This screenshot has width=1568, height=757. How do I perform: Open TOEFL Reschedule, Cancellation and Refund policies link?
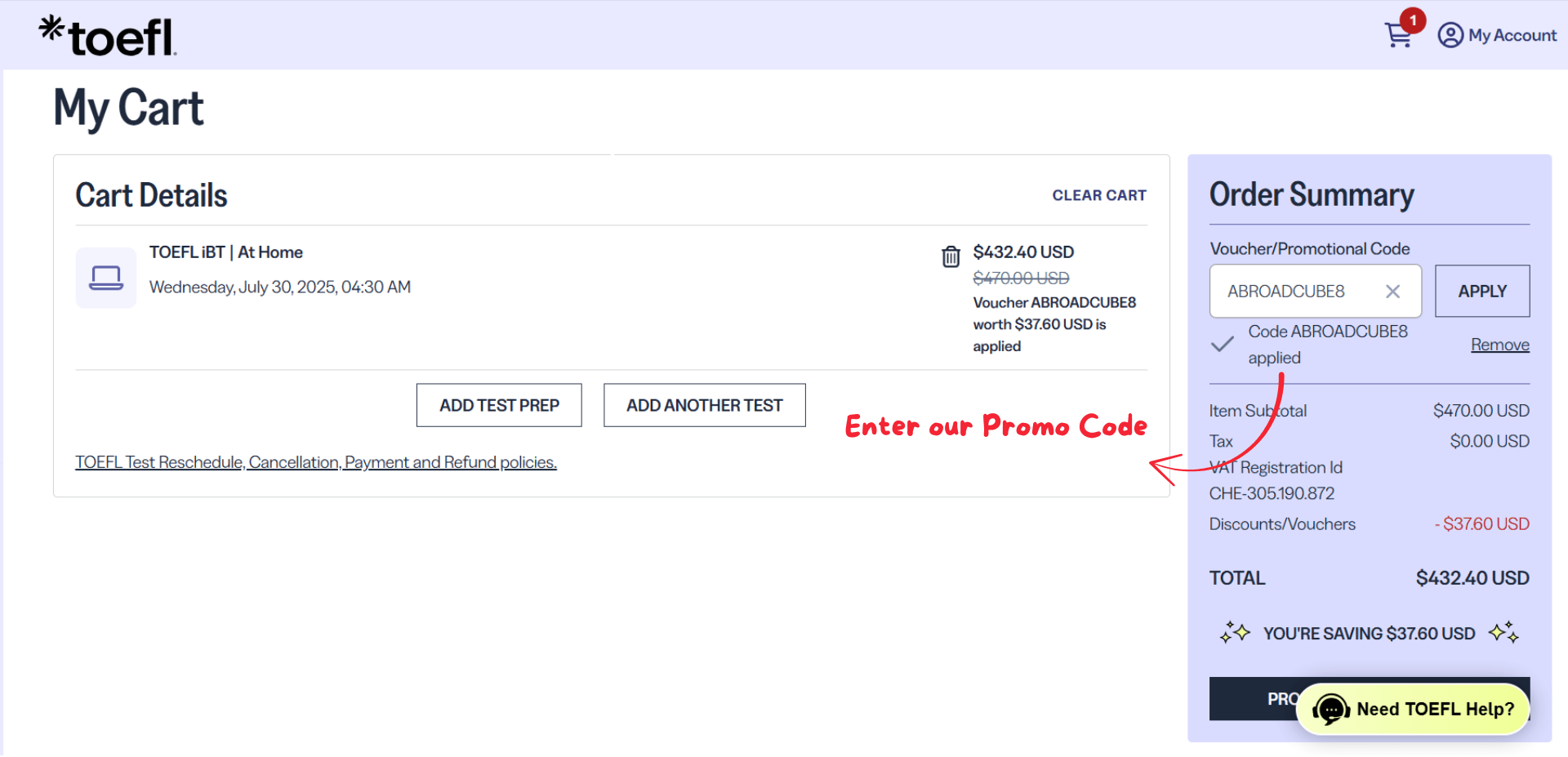pyautogui.click(x=316, y=462)
